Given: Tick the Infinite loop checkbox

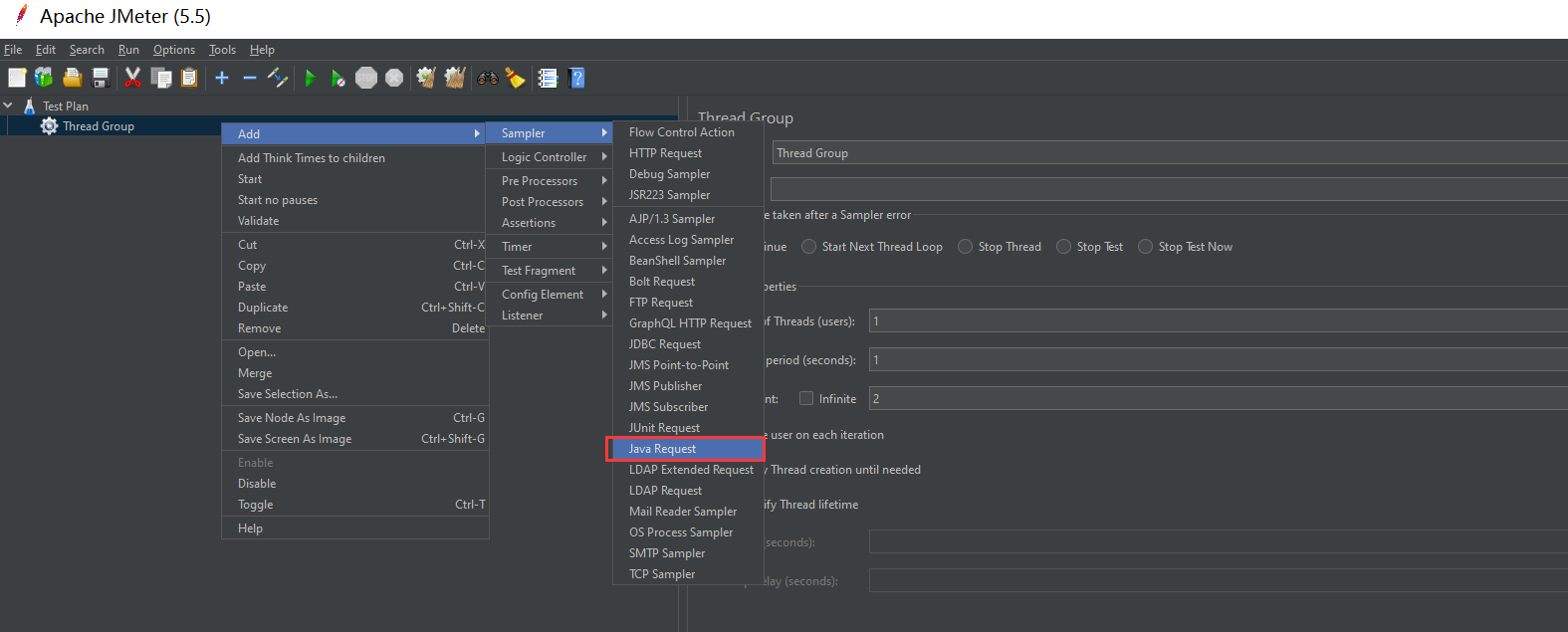Looking at the screenshot, I should pos(806,398).
